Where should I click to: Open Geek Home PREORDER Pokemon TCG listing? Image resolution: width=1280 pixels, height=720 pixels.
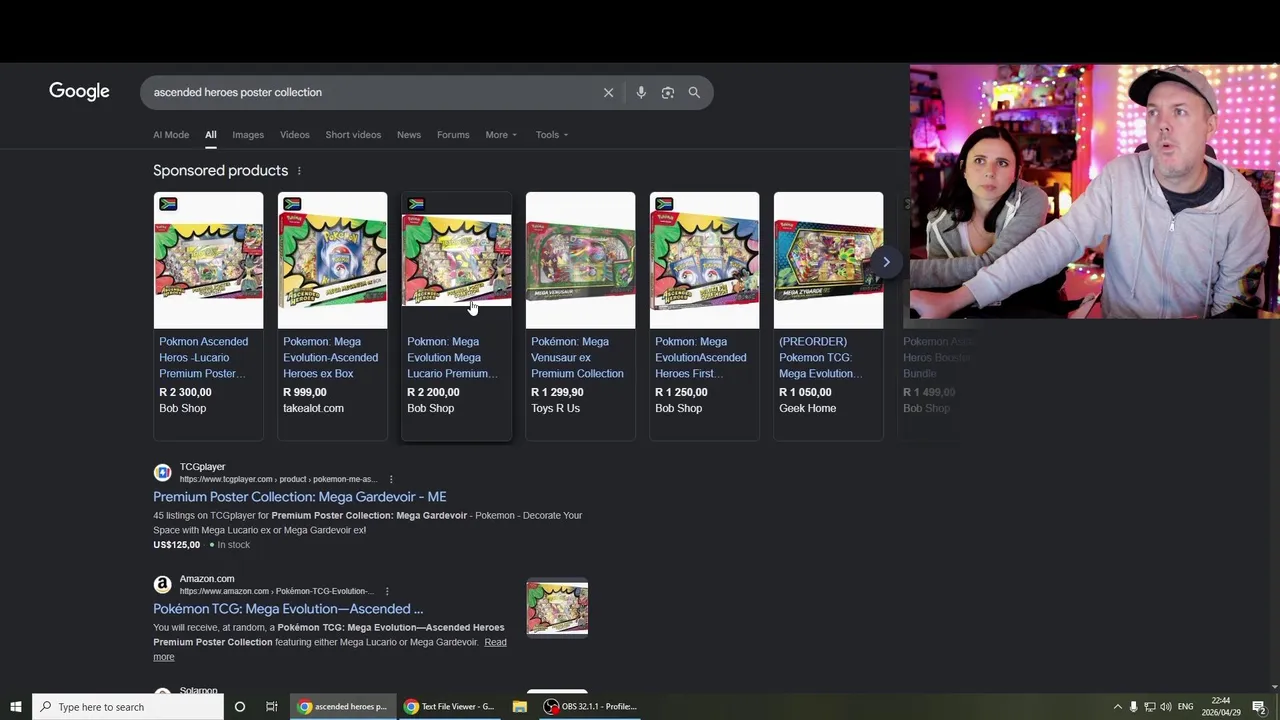tap(828, 316)
